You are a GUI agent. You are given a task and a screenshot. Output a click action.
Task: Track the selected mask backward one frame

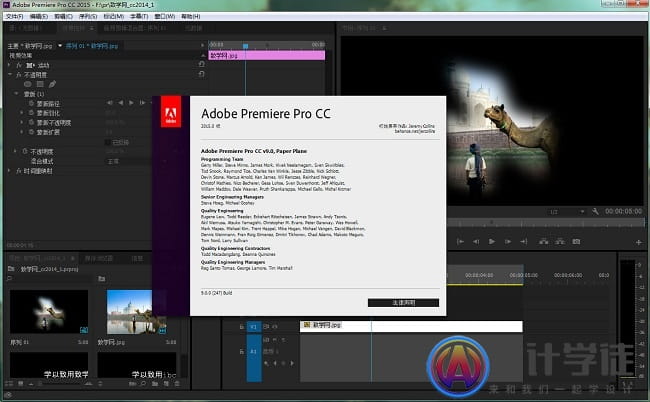click(110, 103)
